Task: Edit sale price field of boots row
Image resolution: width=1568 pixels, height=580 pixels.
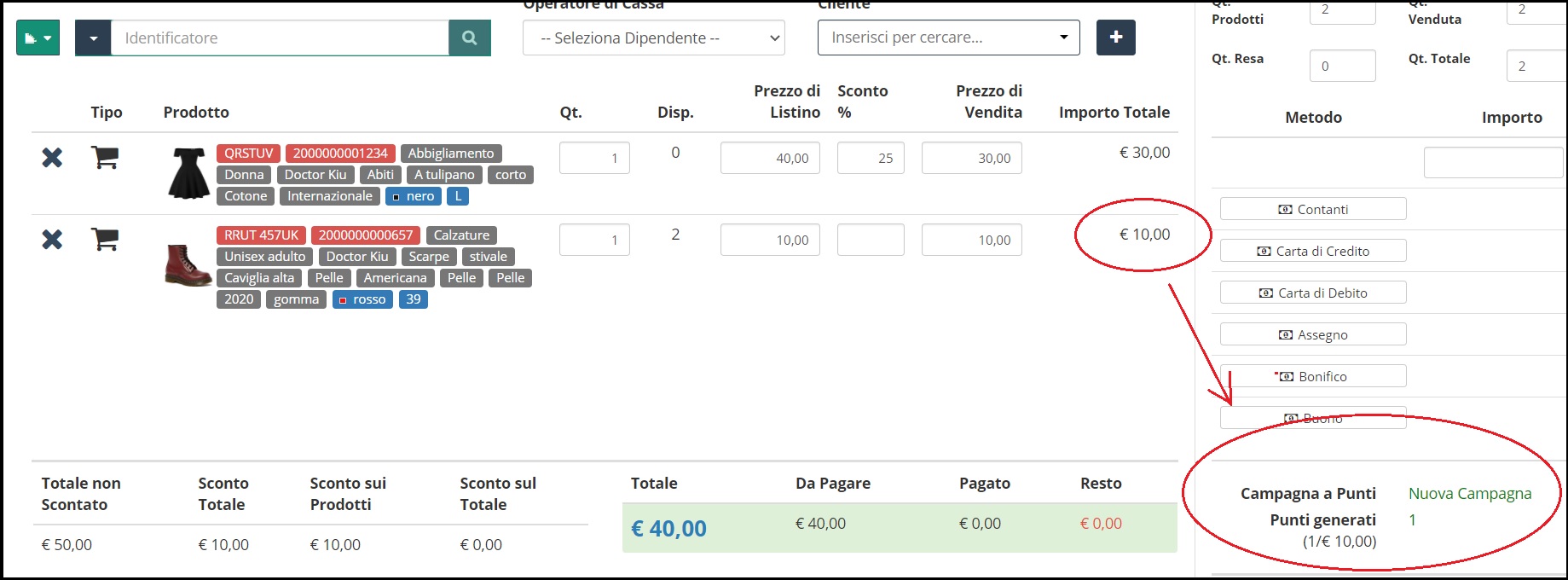Action: 972,240
